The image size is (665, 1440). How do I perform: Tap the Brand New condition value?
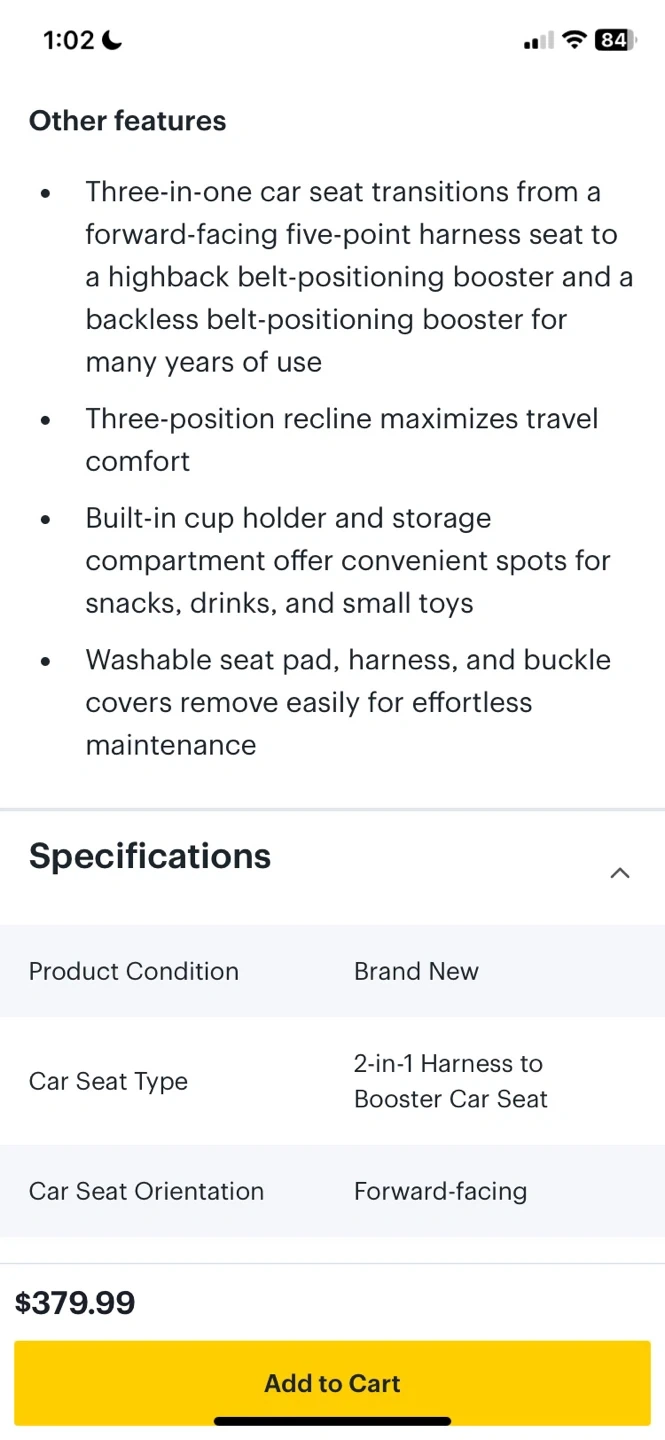click(x=416, y=971)
